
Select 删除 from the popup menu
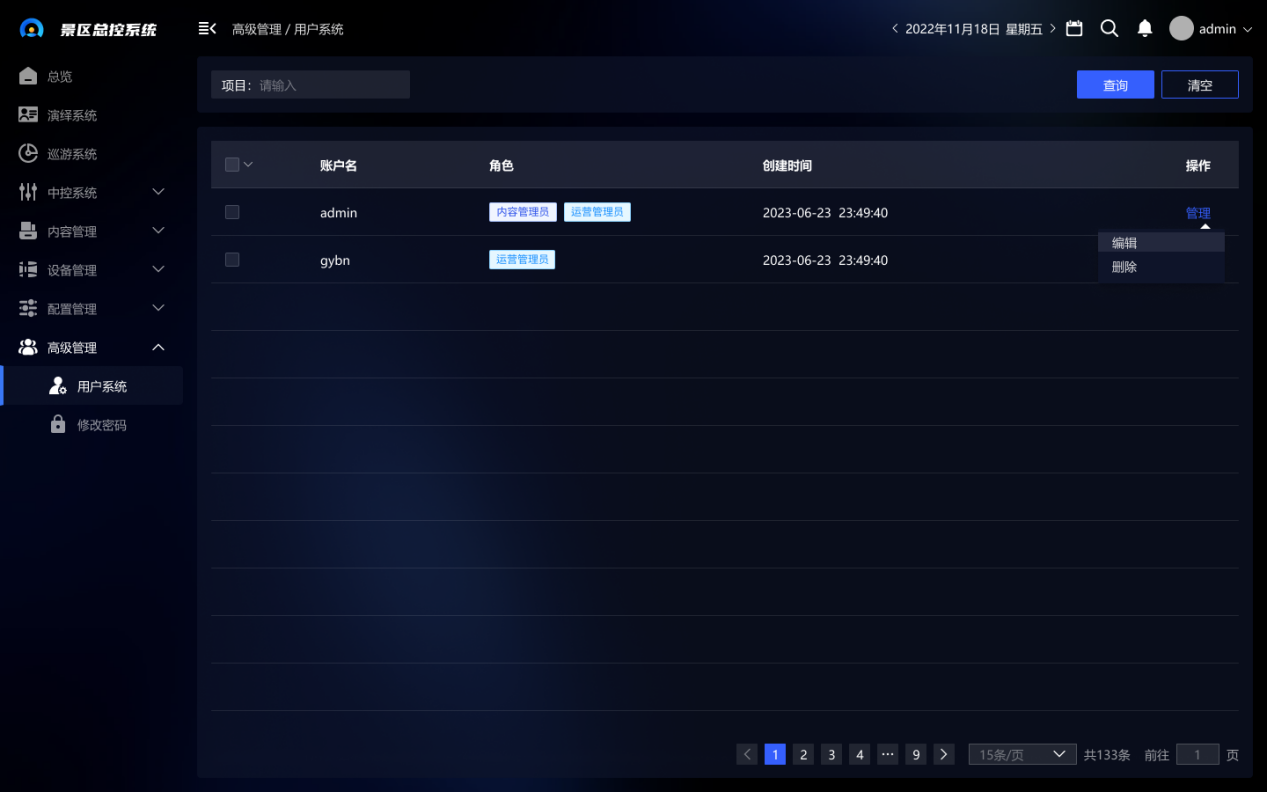point(1125,267)
